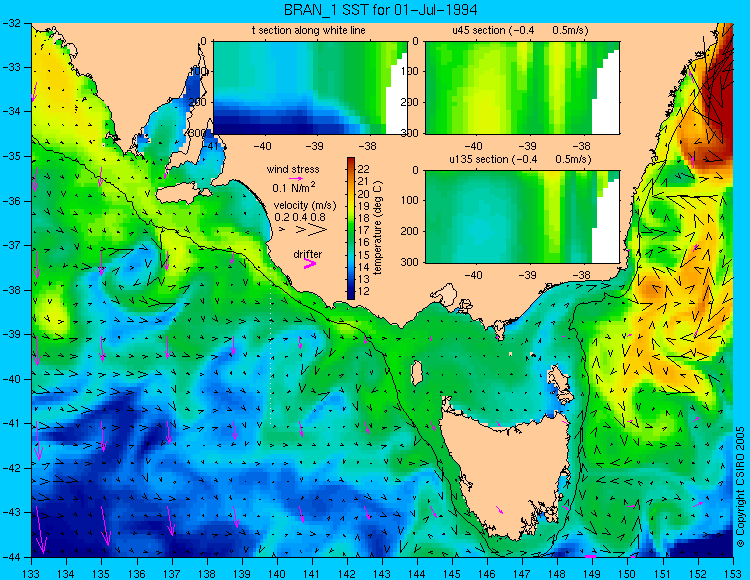Click the colorbar tick label "20"
750x580 pixels.
pos(363,193)
